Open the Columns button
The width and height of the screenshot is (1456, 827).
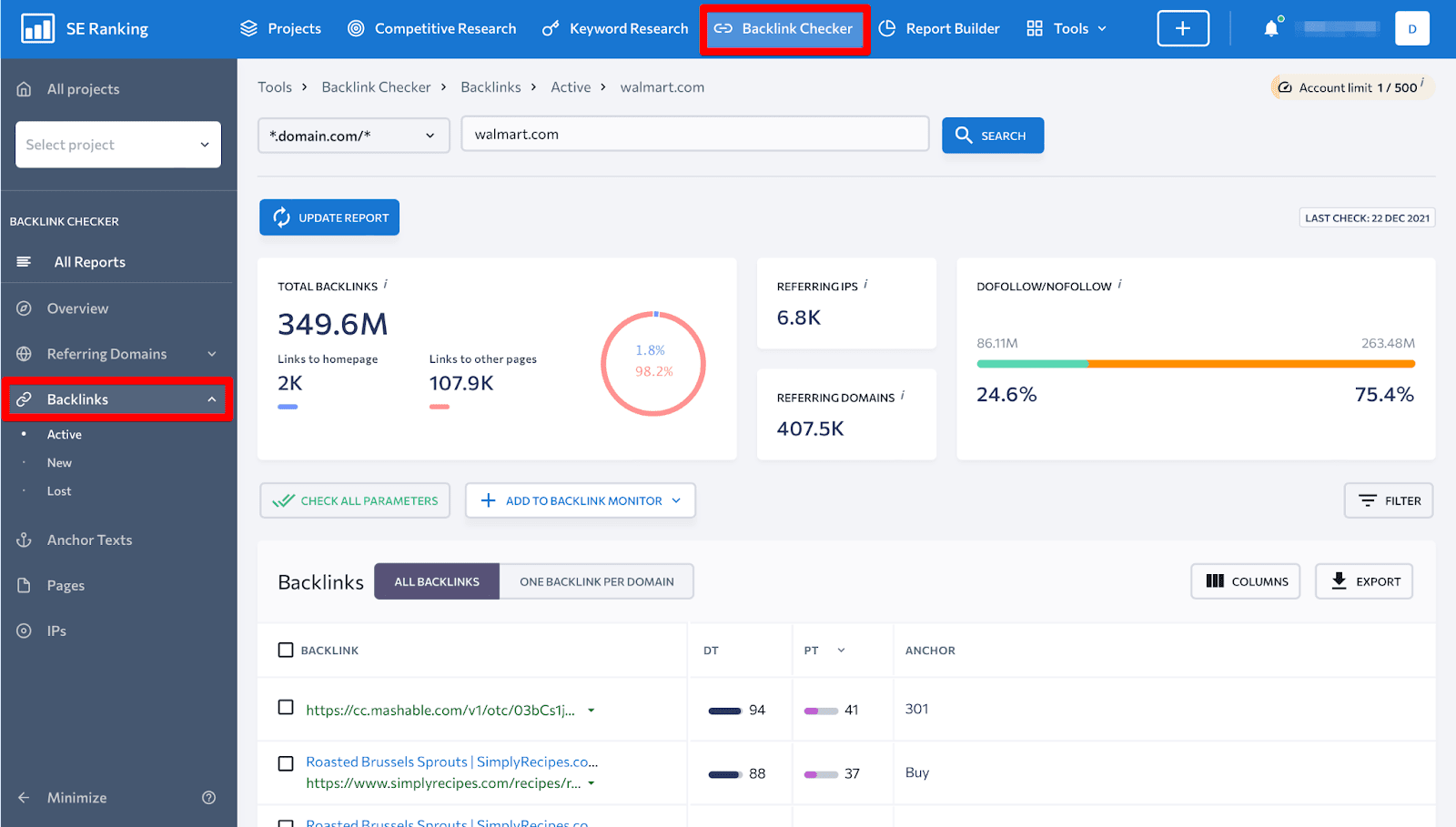pyautogui.click(x=1246, y=581)
